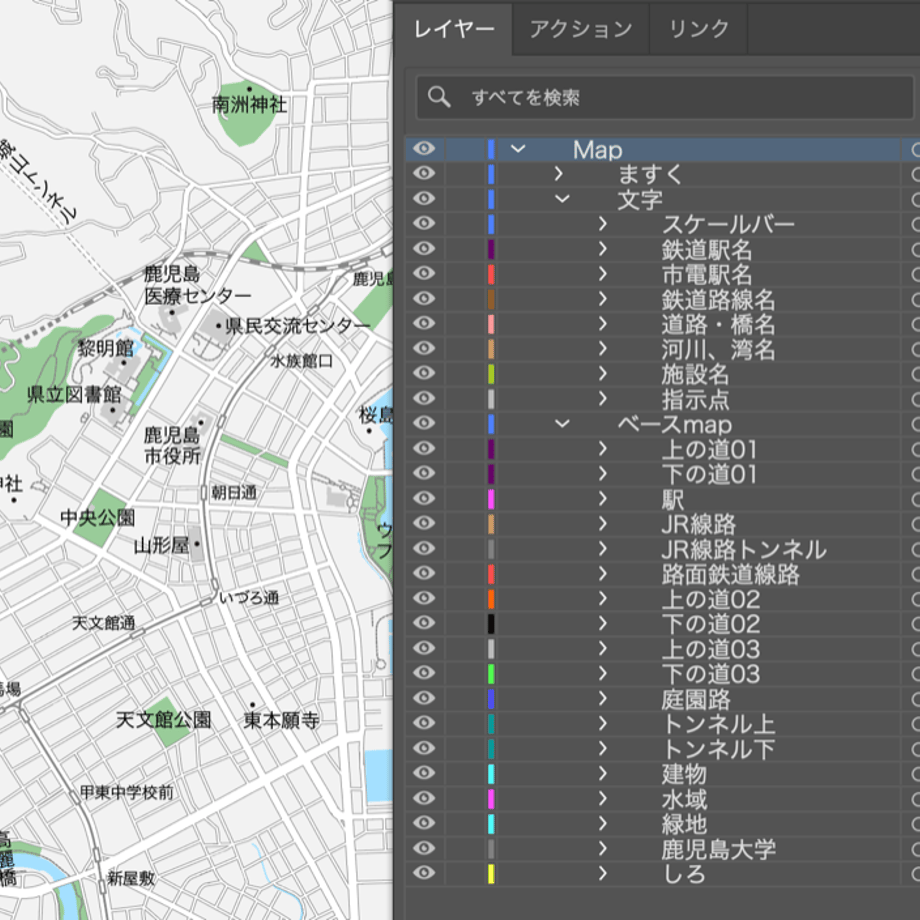Select the 河川、湾名 layer
The image size is (920, 920).
tap(662, 349)
